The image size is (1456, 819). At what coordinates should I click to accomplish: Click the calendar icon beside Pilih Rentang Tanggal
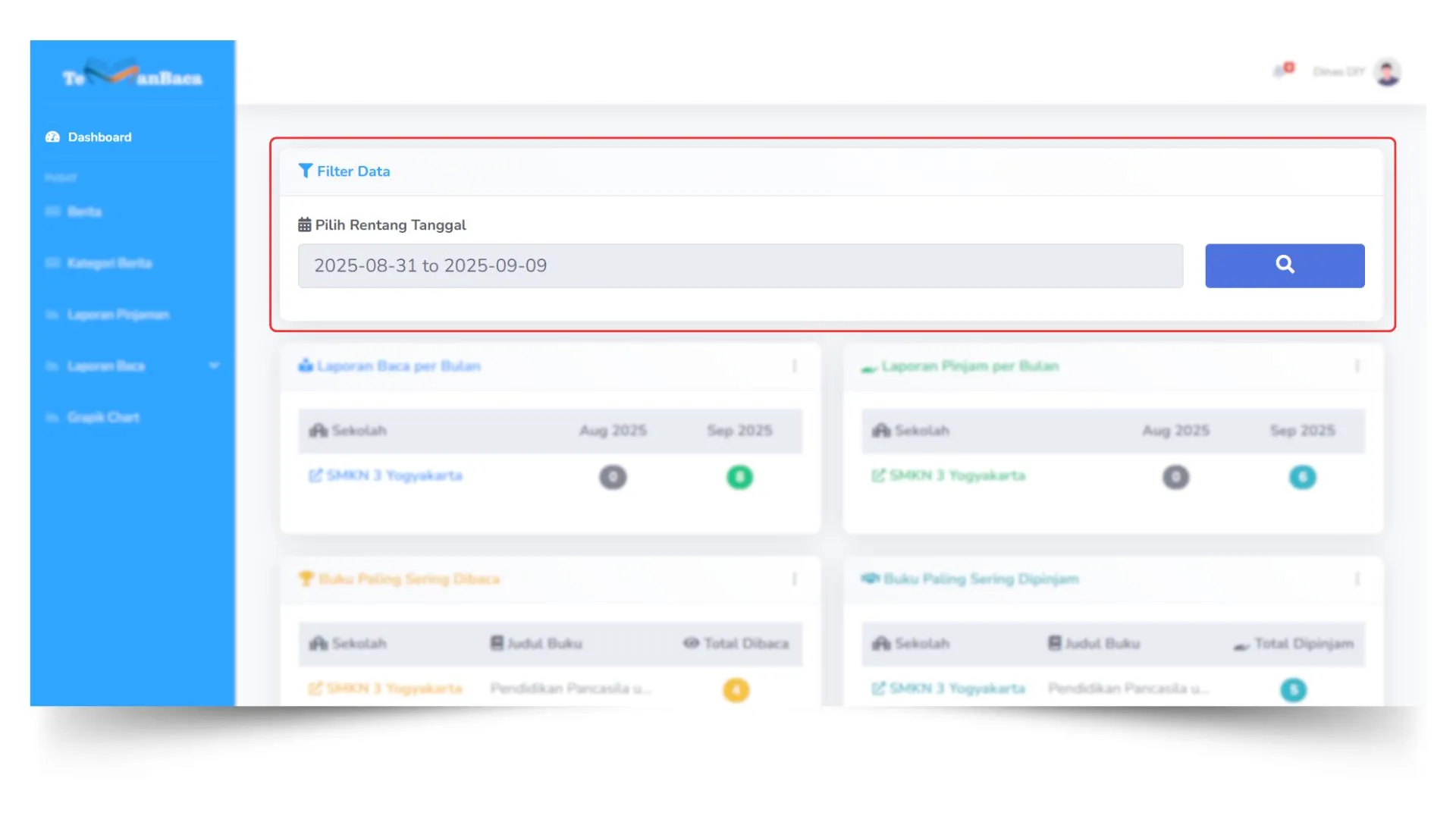tap(304, 224)
